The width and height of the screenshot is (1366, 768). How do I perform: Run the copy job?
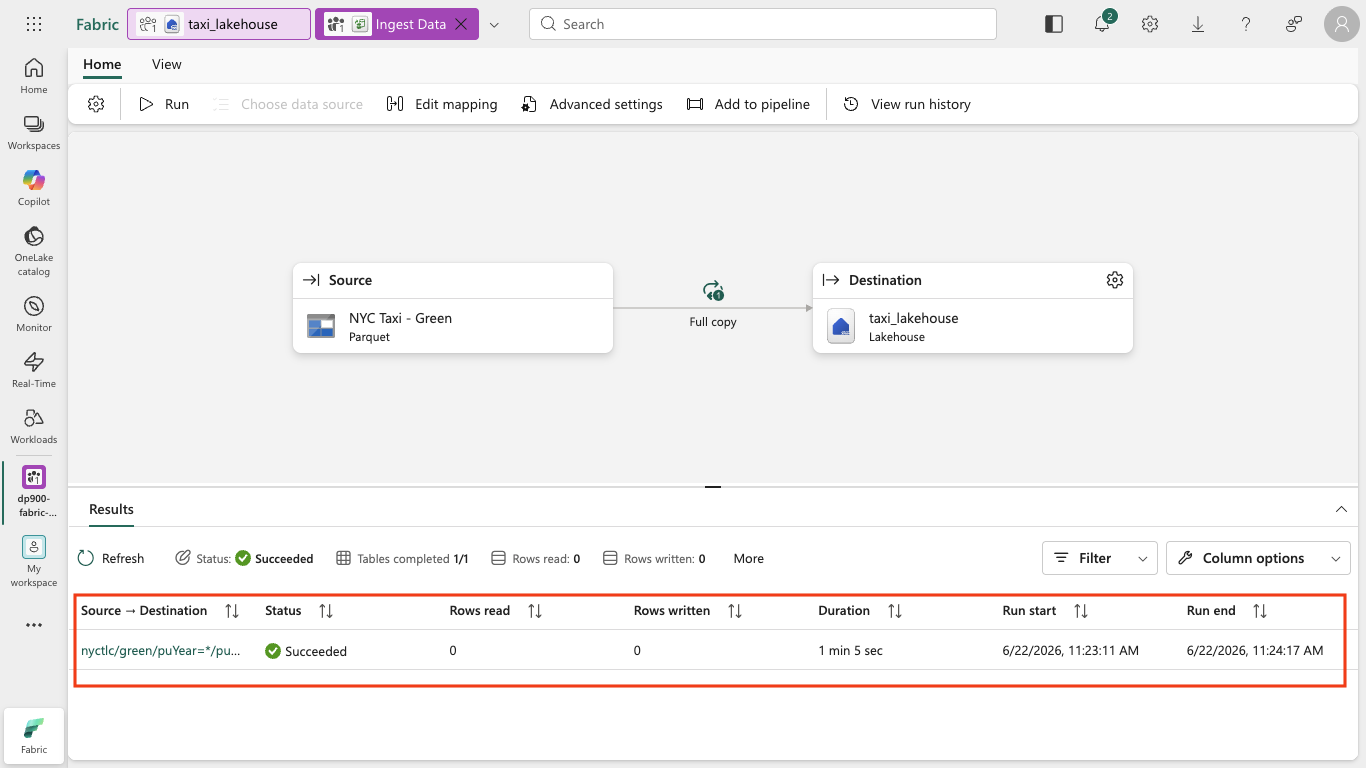tap(164, 104)
